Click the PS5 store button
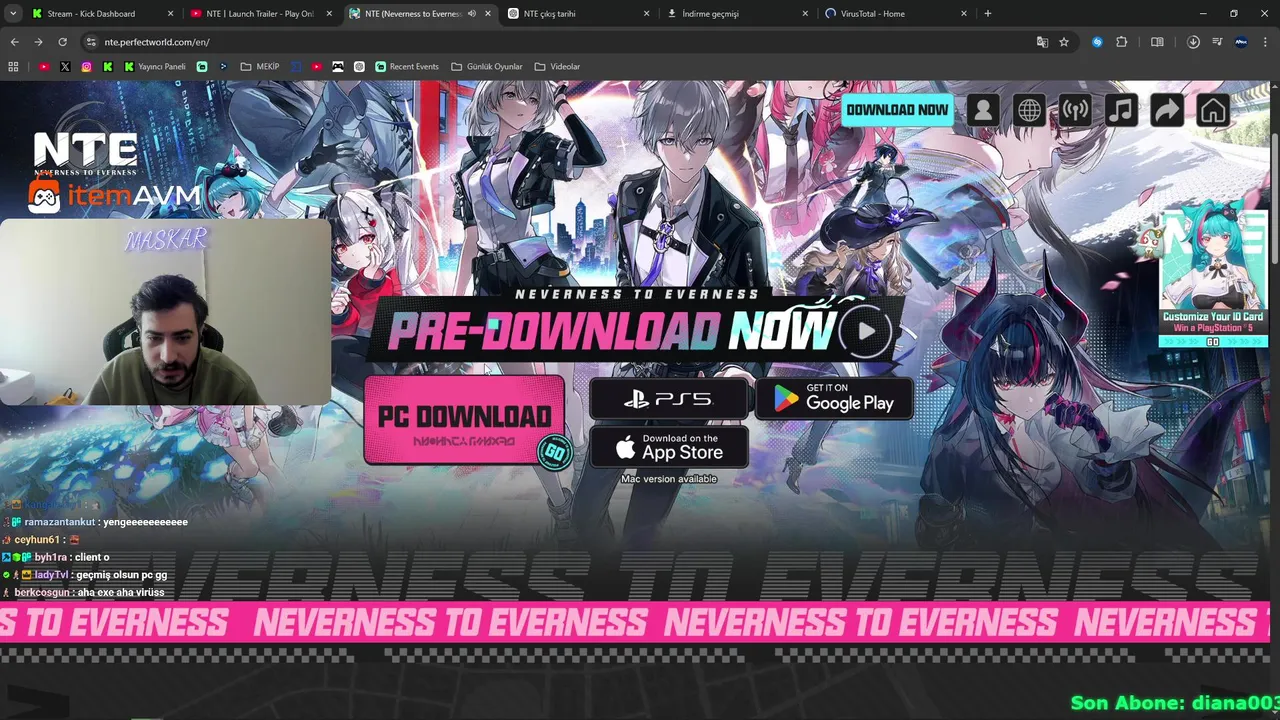This screenshot has width=1280, height=720. pyautogui.click(x=669, y=399)
